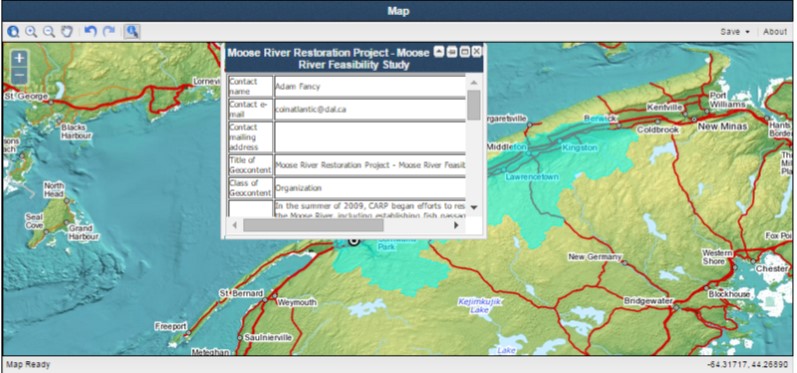Activate the pan hand tool
This screenshot has height=373, width=797.
click(67, 32)
